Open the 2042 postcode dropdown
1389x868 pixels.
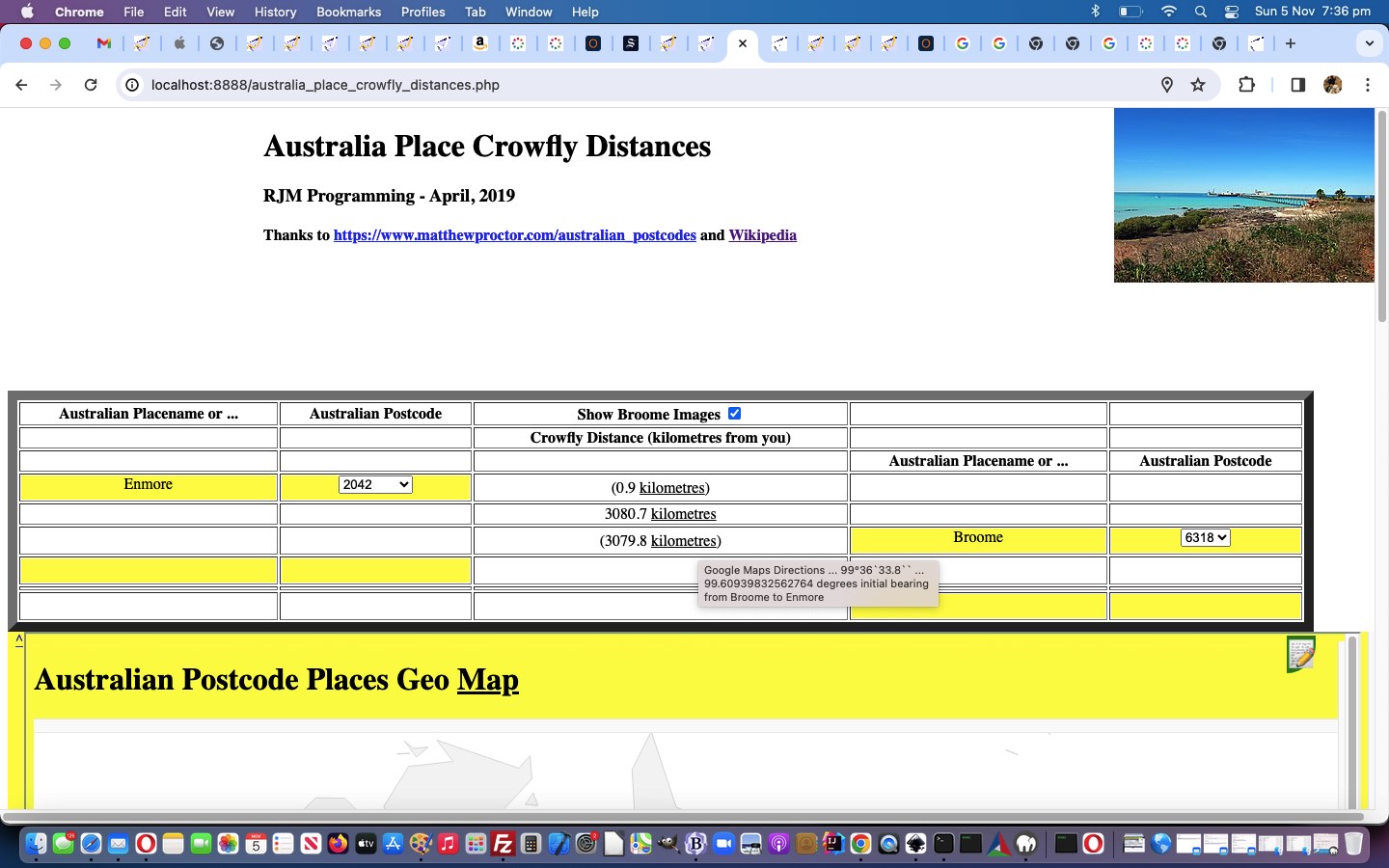[375, 485]
